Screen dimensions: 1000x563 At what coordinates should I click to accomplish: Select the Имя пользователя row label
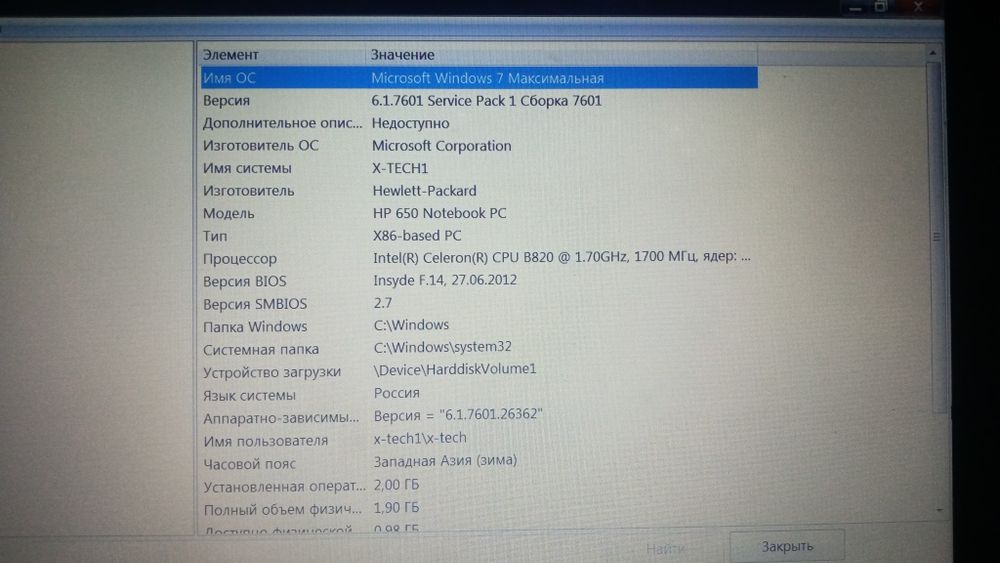point(266,441)
